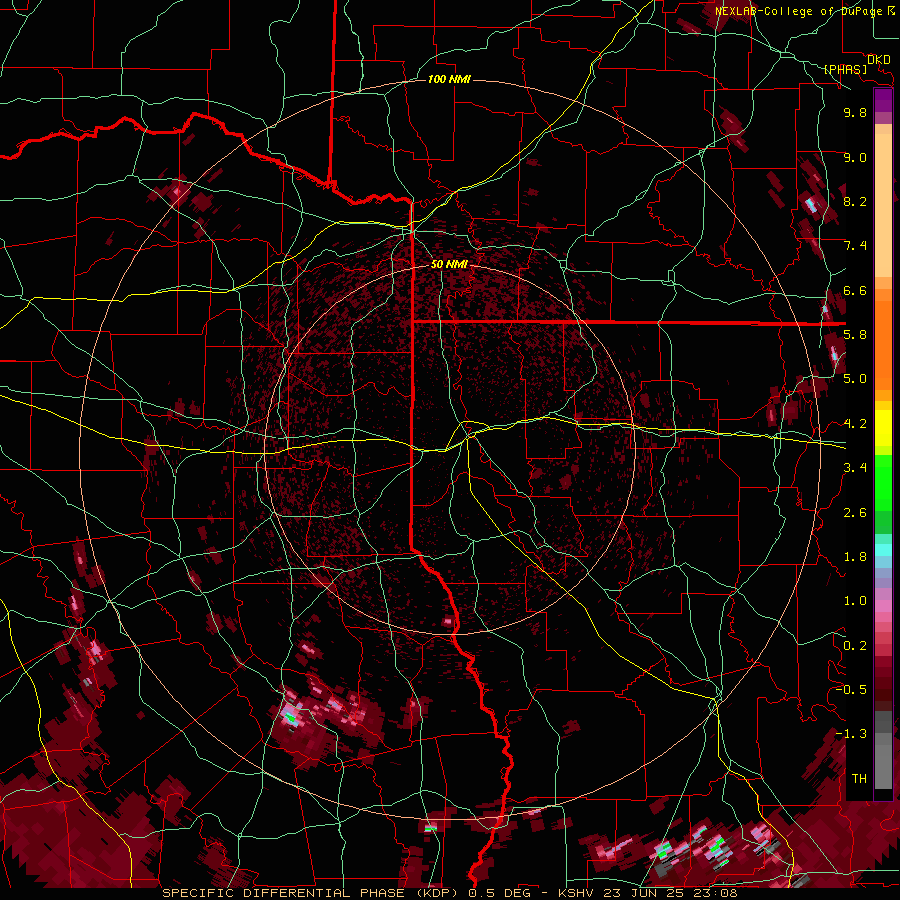Pick the pink band of the color scale
The height and width of the screenshot is (900, 900).
883,606
